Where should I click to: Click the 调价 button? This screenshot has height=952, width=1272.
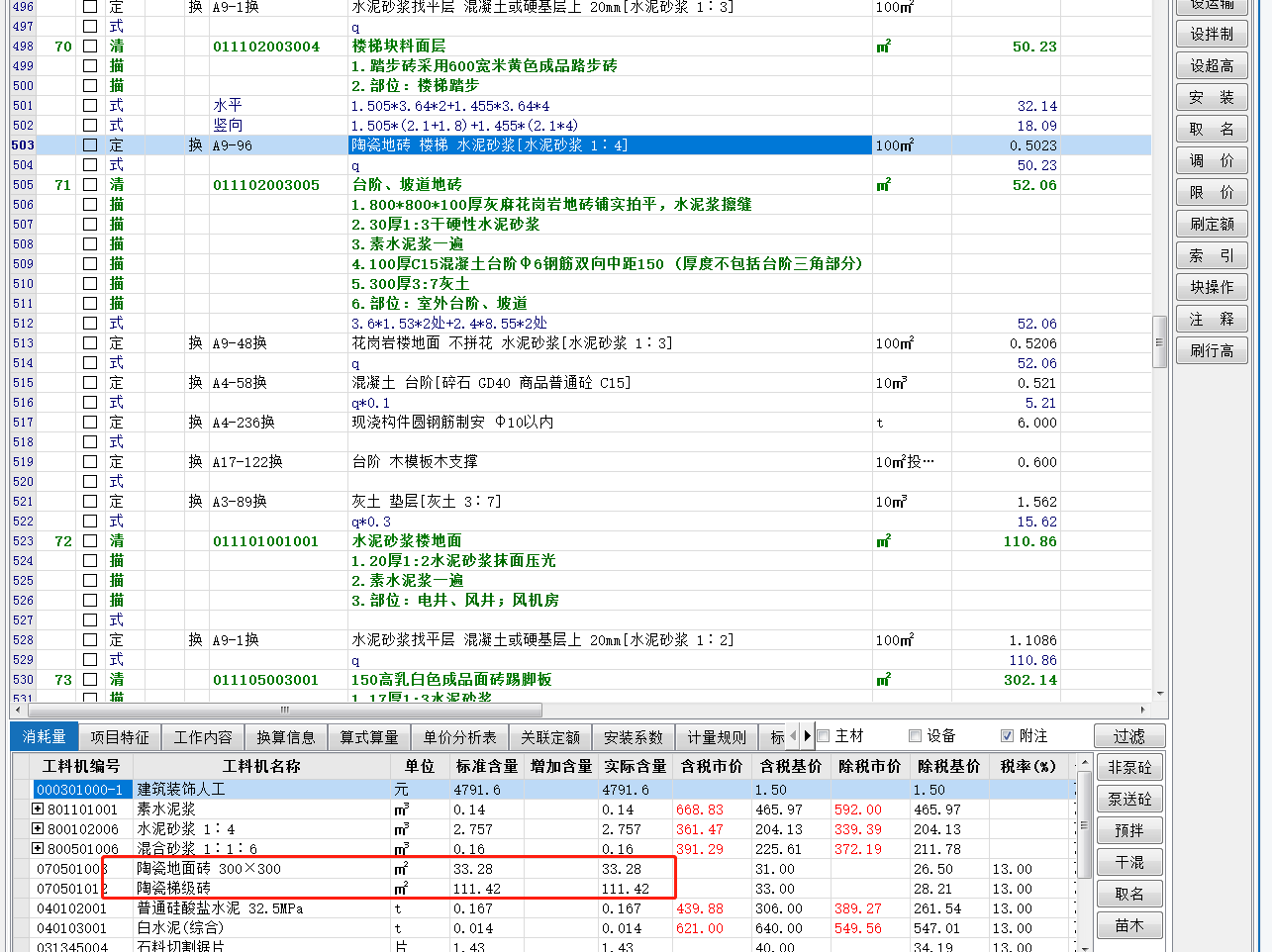pyautogui.click(x=1212, y=160)
